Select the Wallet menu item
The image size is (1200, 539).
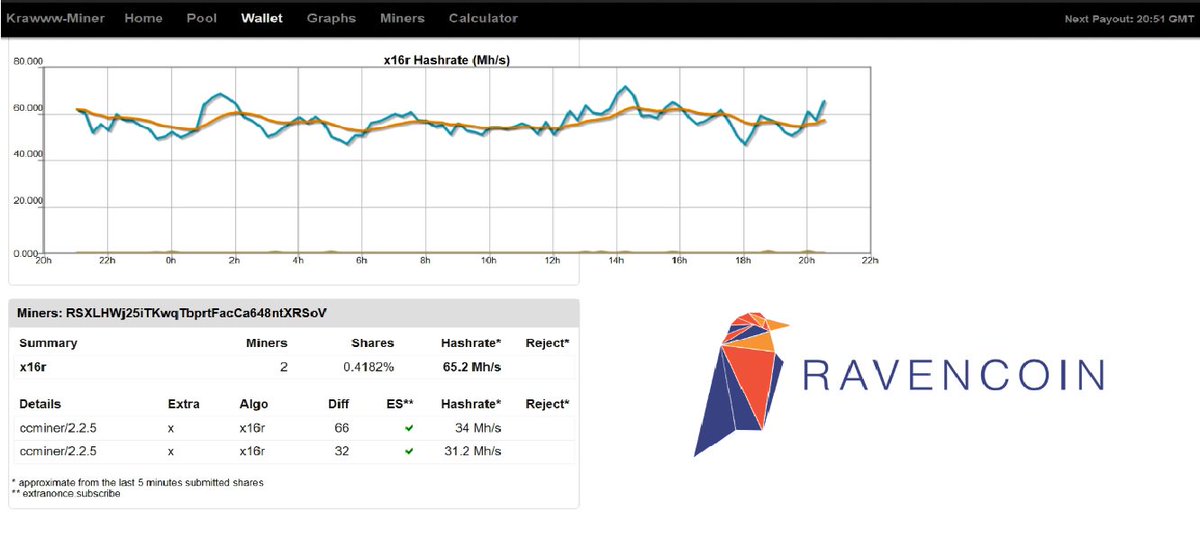(x=262, y=18)
